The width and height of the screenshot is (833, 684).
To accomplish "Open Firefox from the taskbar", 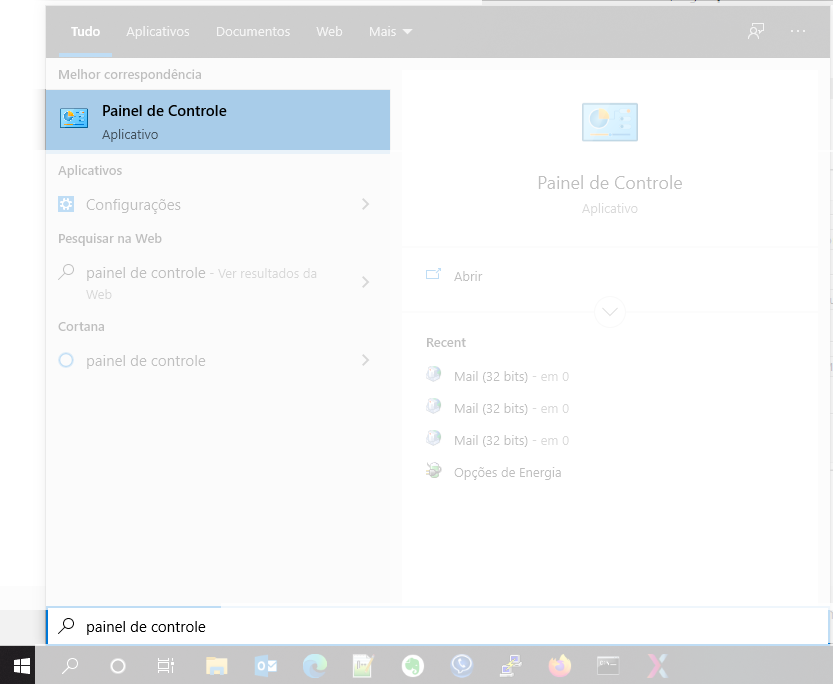I will 559,665.
